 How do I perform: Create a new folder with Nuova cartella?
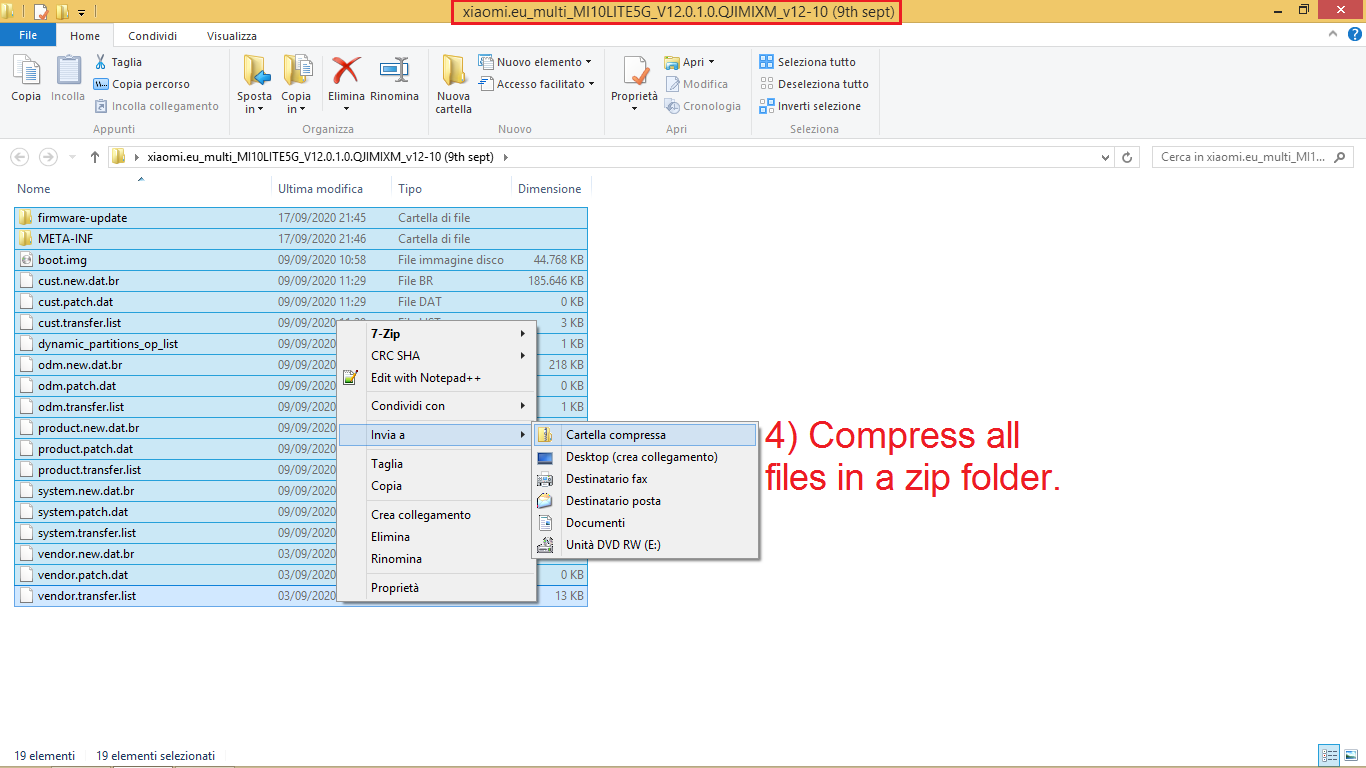click(x=453, y=82)
